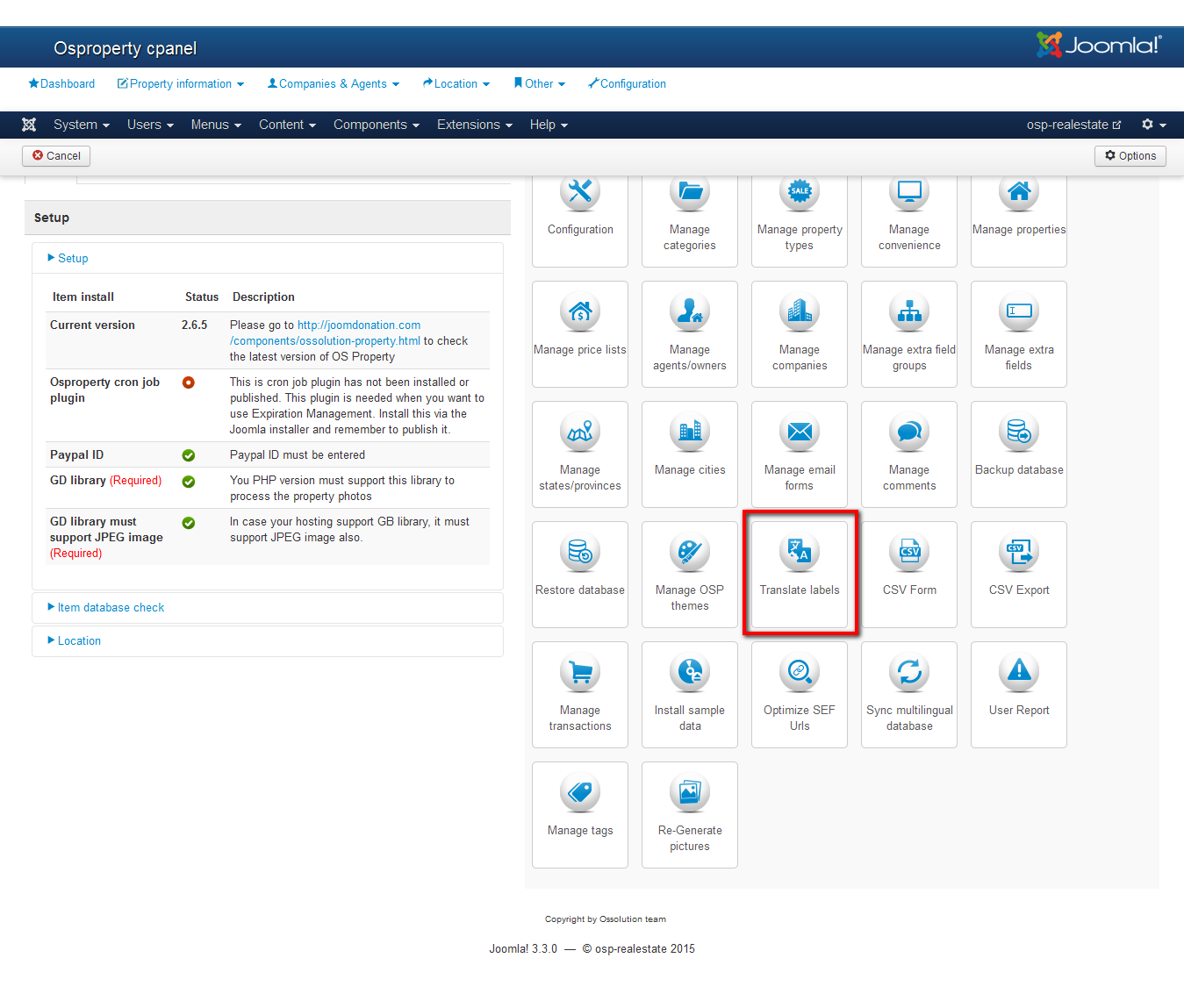Screen dimensions: 1184x1008
Task: Open Manage transactions cart icon
Action: pos(579,674)
